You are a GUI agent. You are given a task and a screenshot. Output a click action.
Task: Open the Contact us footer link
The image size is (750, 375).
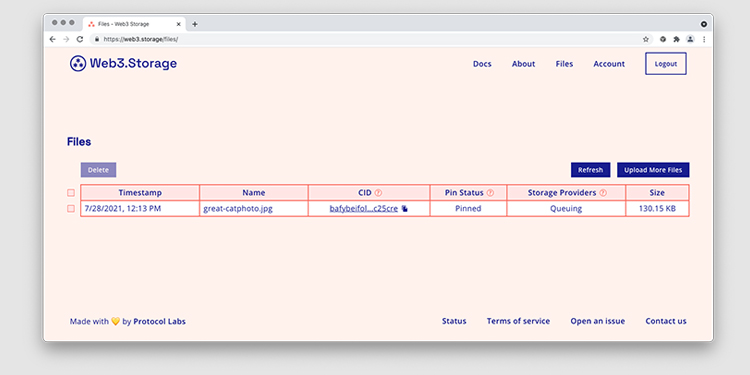pos(666,321)
